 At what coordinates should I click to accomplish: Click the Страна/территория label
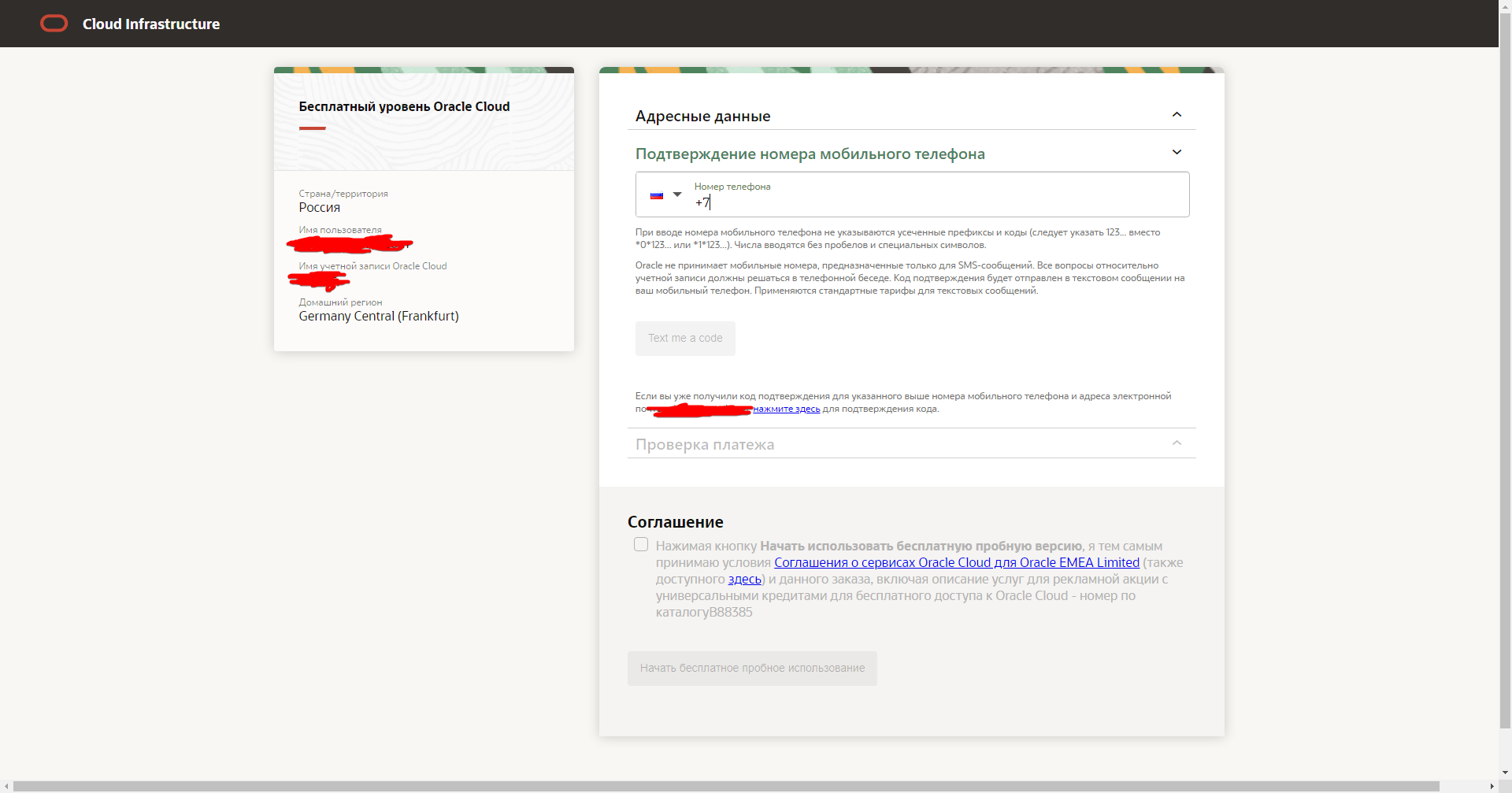(x=343, y=194)
